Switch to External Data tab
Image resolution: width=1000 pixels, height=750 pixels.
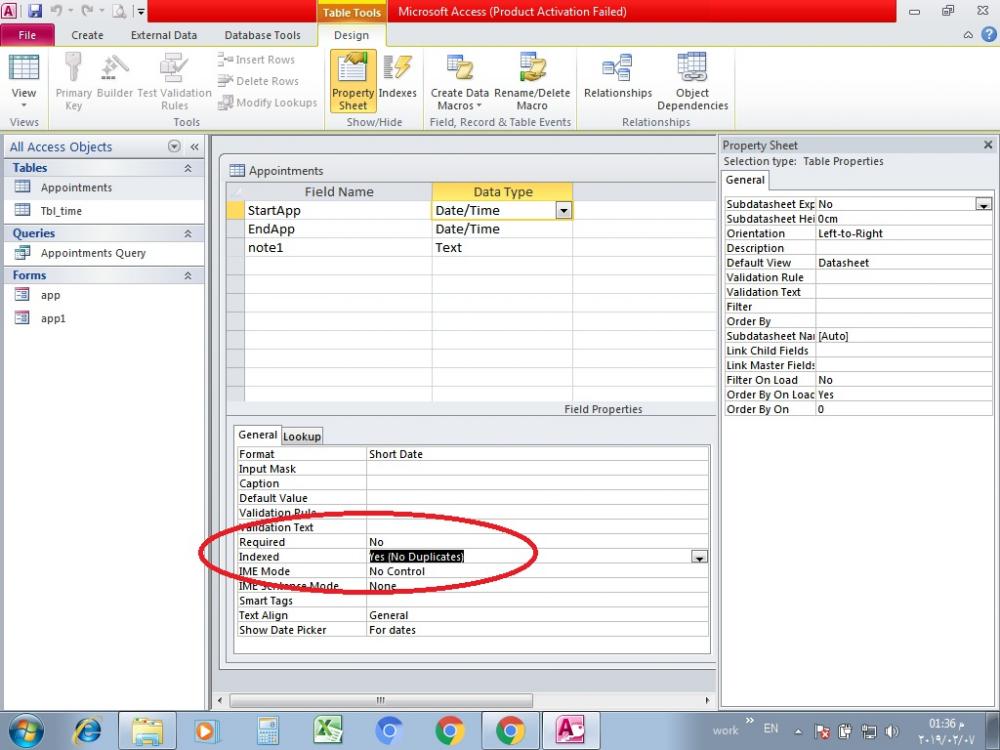pos(164,35)
